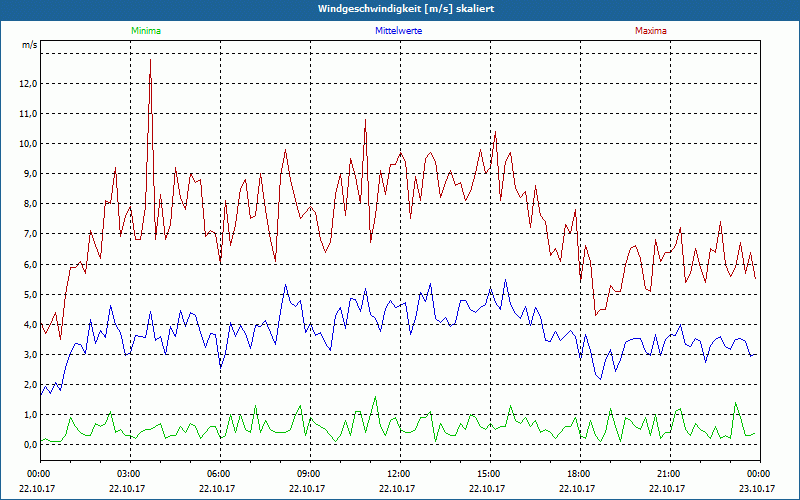The height and width of the screenshot is (500, 800).
Task: Click the '10,0' y-axis value
Action: pos(29,144)
